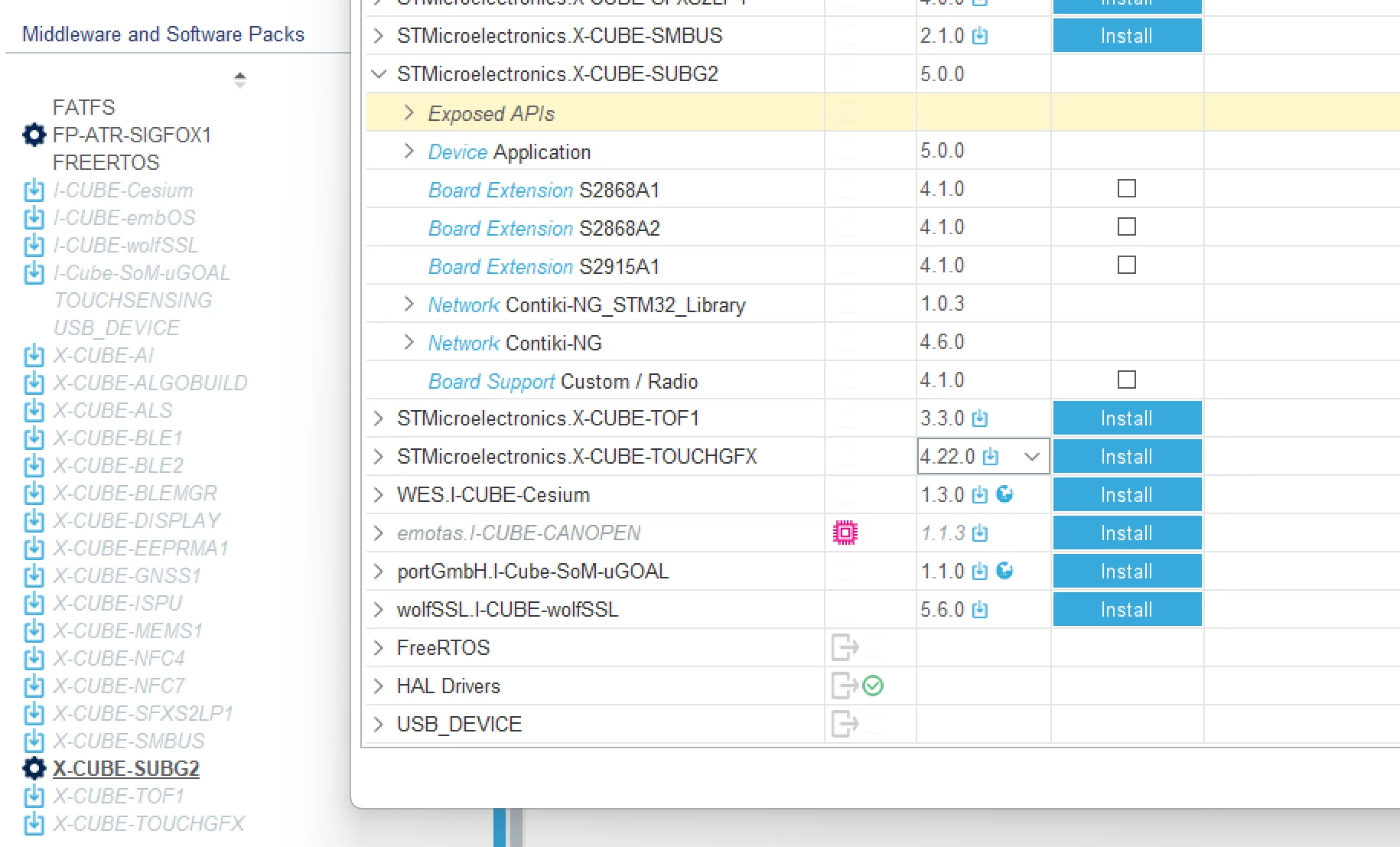Select FATFS in middleware list
The width and height of the screenshot is (1400, 847).
83,107
